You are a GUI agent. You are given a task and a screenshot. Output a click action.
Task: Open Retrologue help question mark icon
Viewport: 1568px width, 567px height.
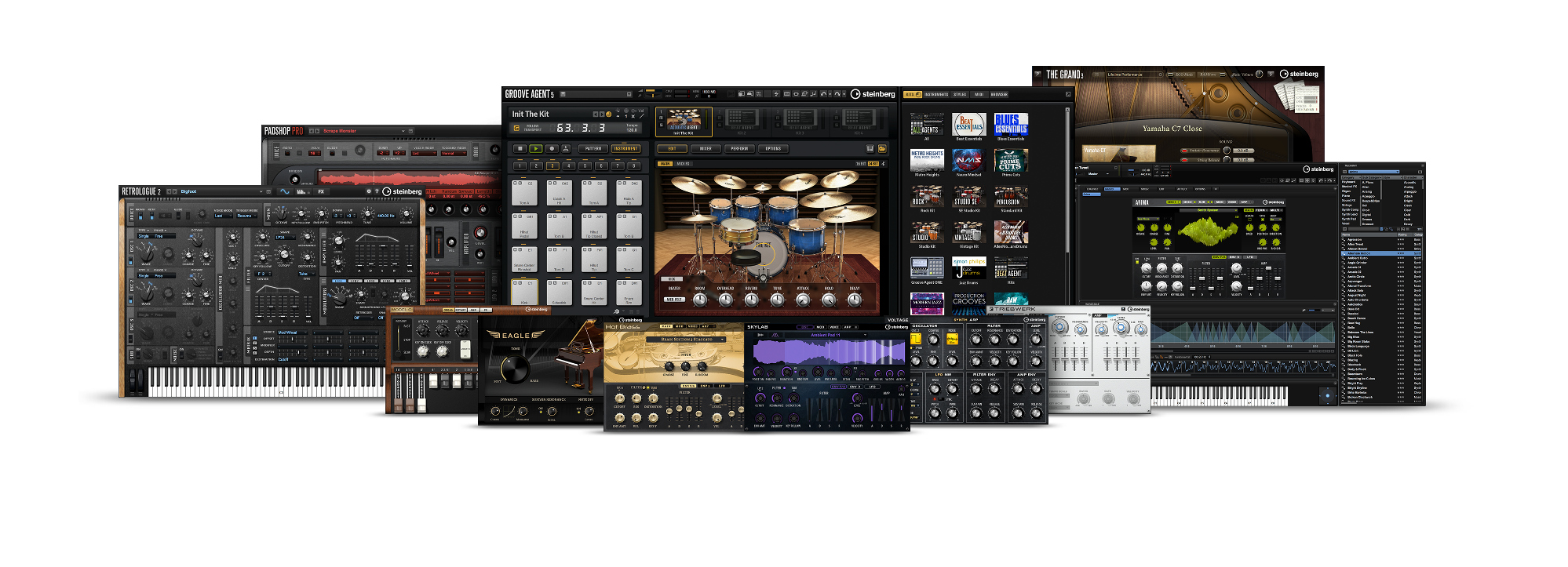tap(377, 191)
